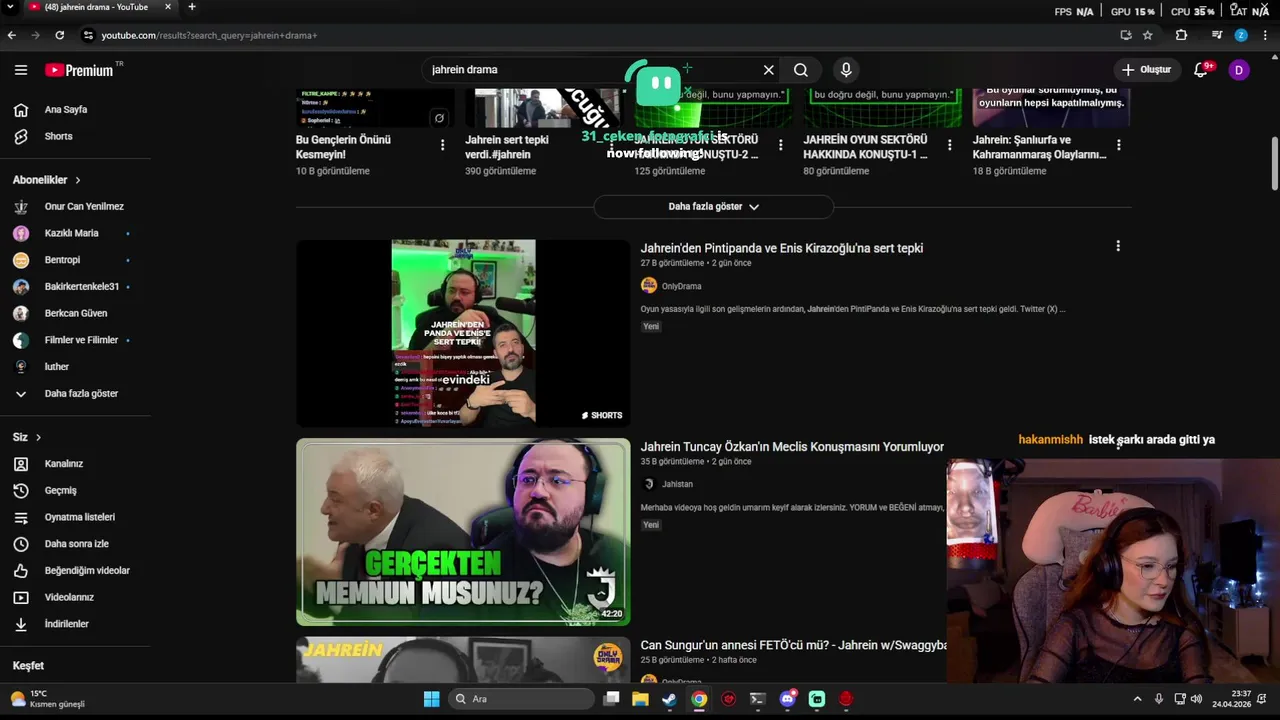This screenshot has height=720, width=1280.
Task: Open the Jahistan channel link
Action: click(677, 484)
